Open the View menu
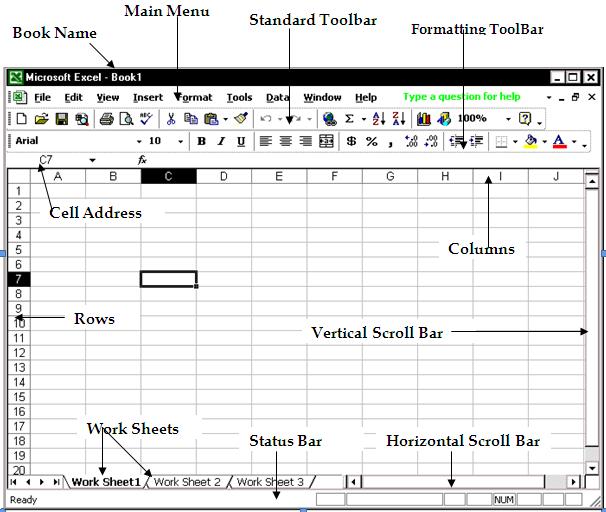 [108, 97]
